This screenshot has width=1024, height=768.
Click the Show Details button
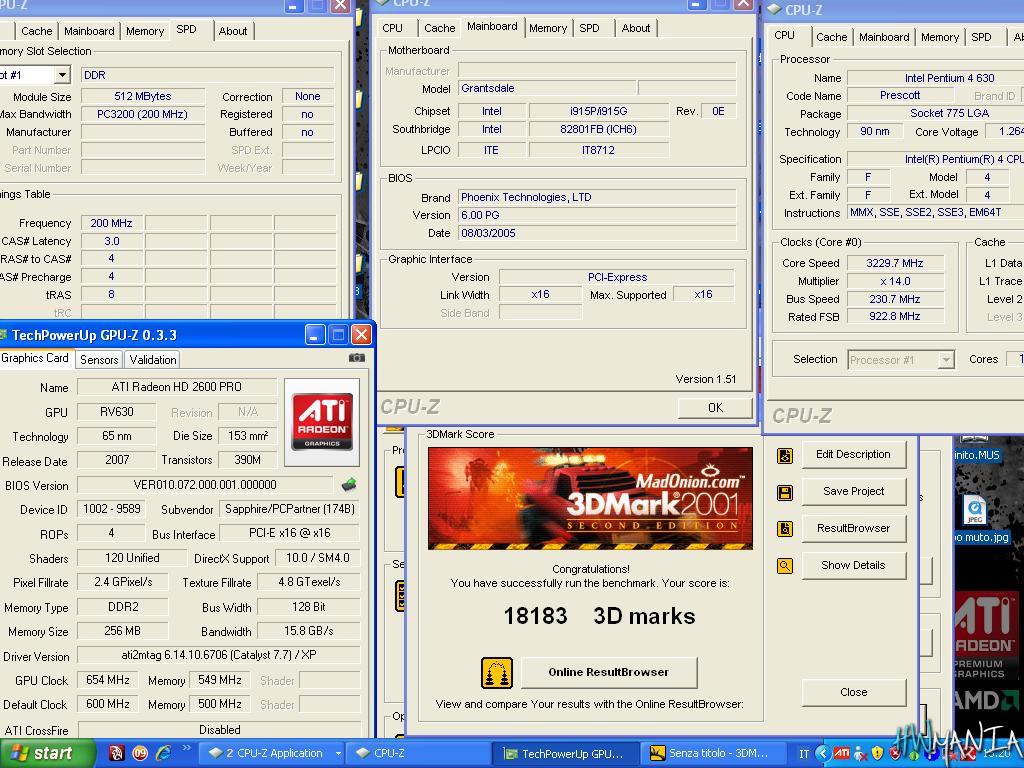[x=854, y=566]
